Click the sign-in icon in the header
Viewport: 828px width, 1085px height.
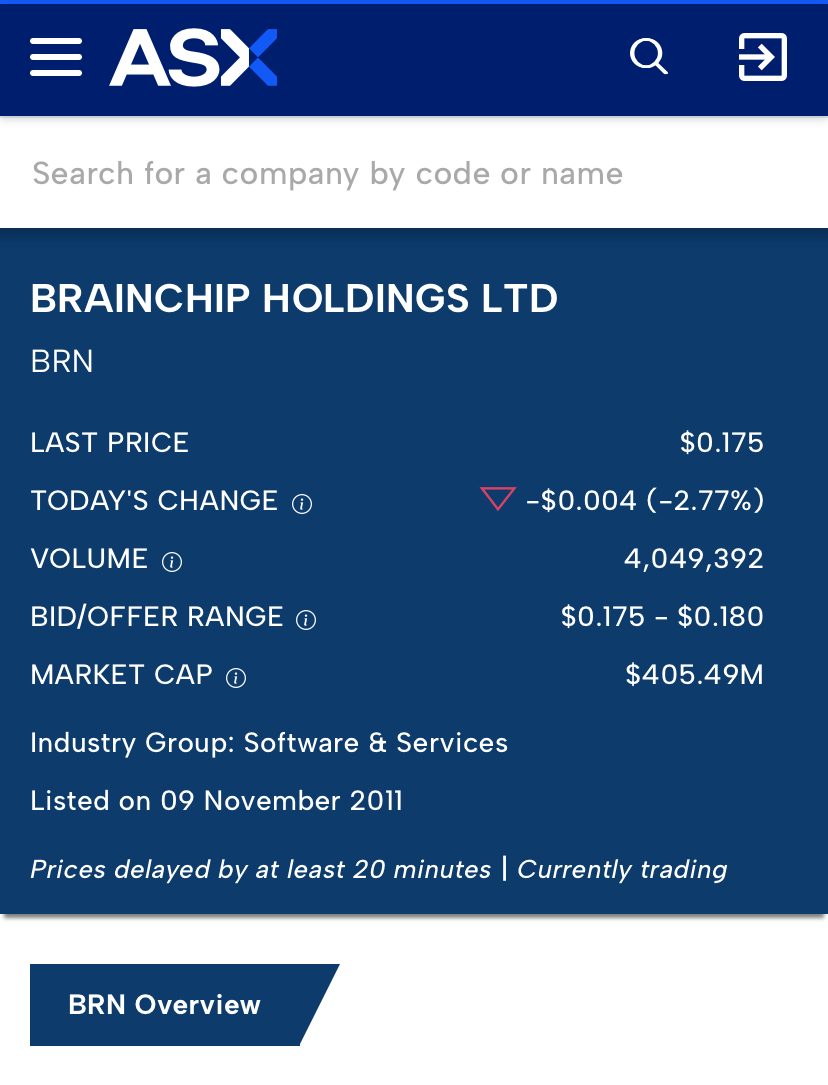[762, 57]
